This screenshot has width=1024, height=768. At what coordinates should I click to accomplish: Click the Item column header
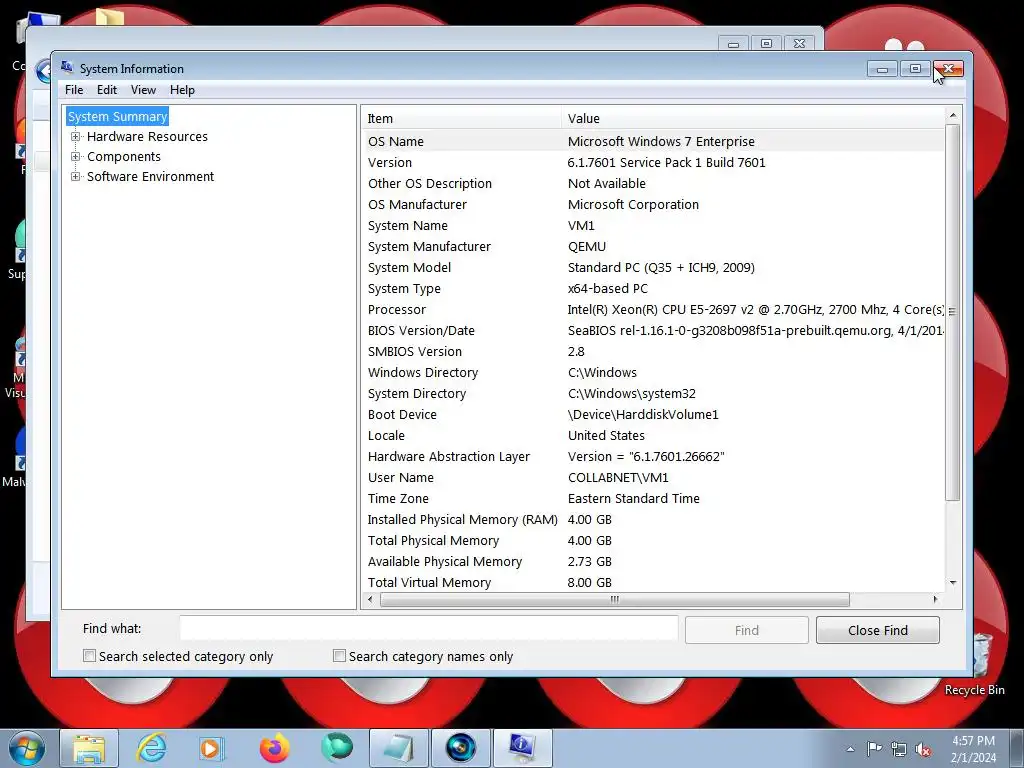[x=461, y=118]
